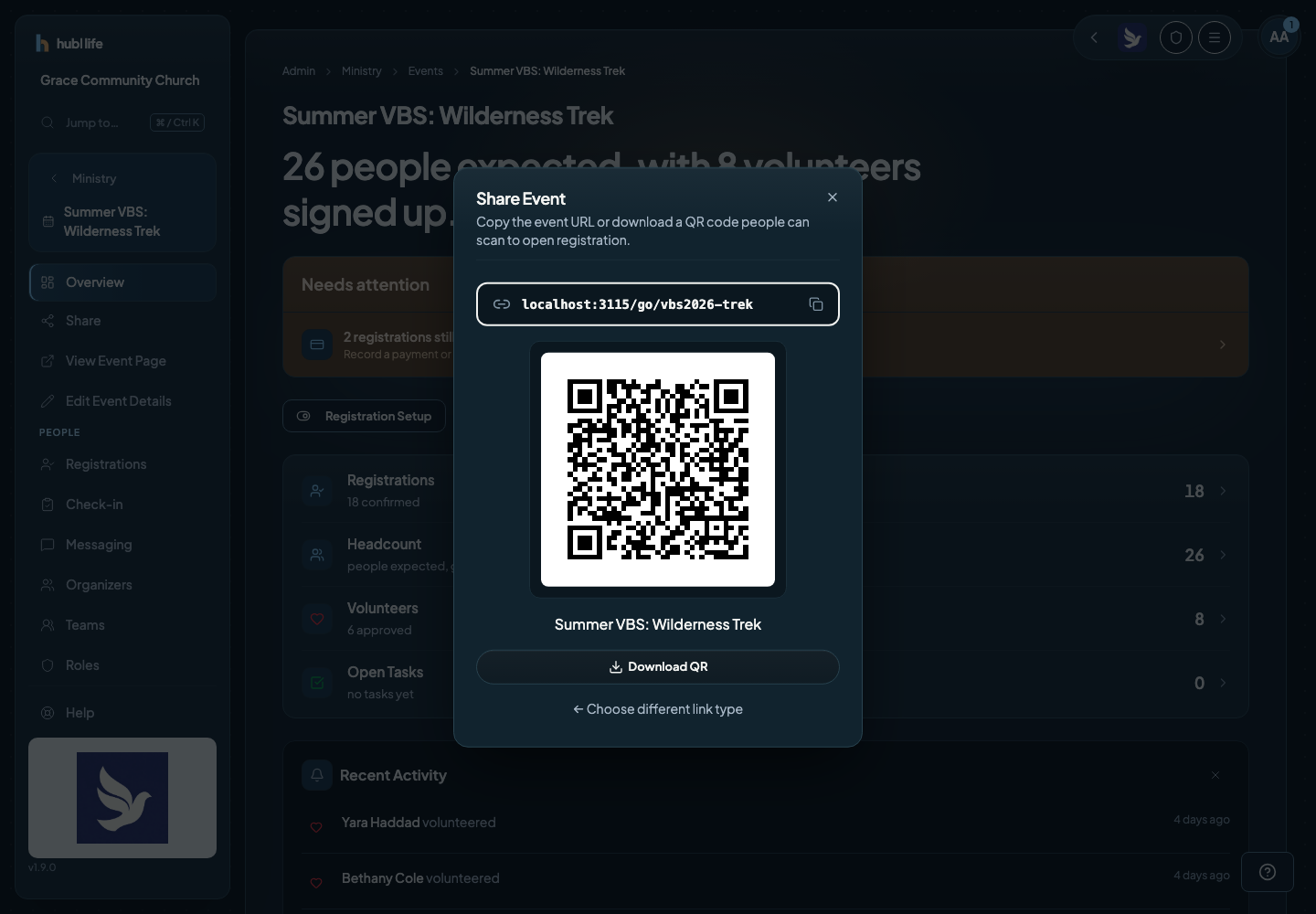The height and width of the screenshot is (914, 1316).
Task: Open Registration Setup button
Action: (364, 416)
